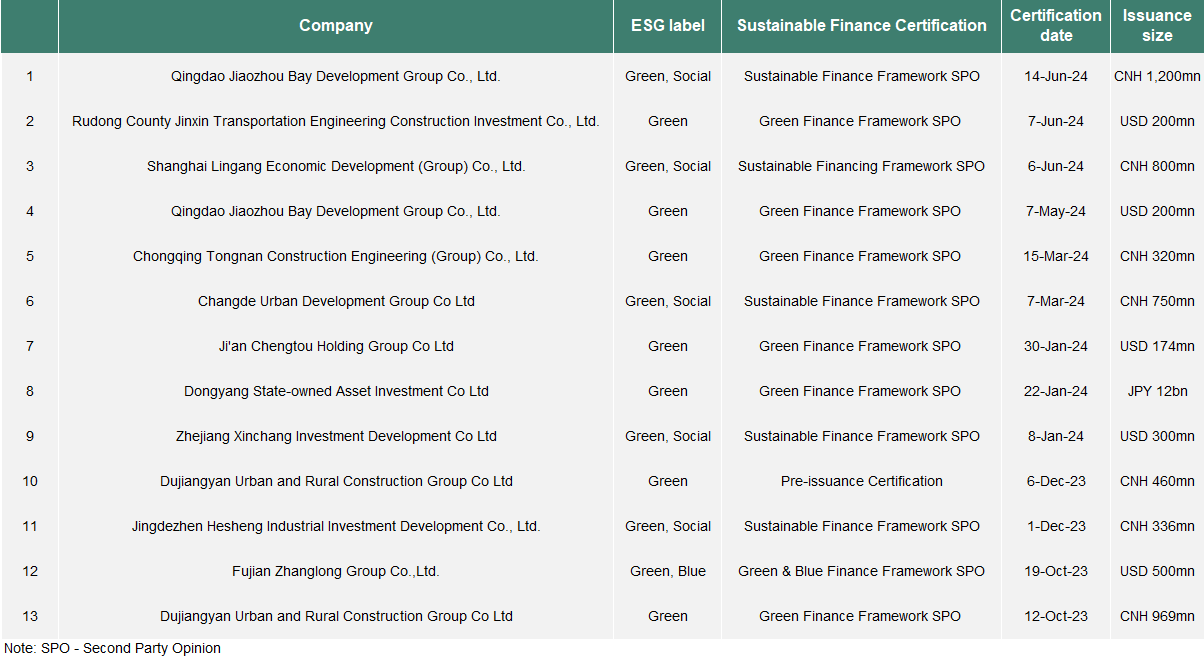
Task: Select Dongyang State-owned Asset Investment Co Ltd
Action: tap(336, 391)
